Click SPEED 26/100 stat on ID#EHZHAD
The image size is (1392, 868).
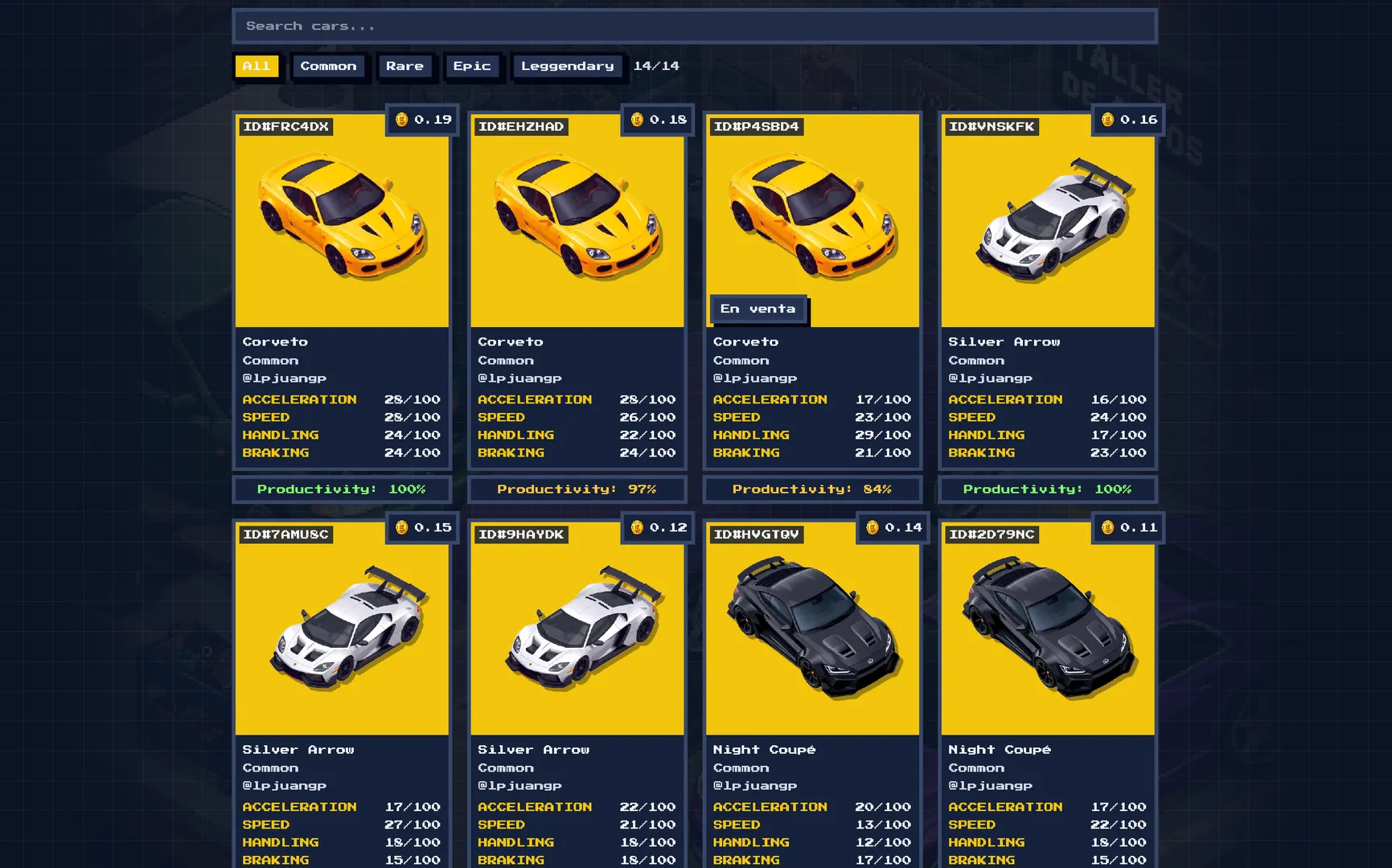tap(577, 417)
